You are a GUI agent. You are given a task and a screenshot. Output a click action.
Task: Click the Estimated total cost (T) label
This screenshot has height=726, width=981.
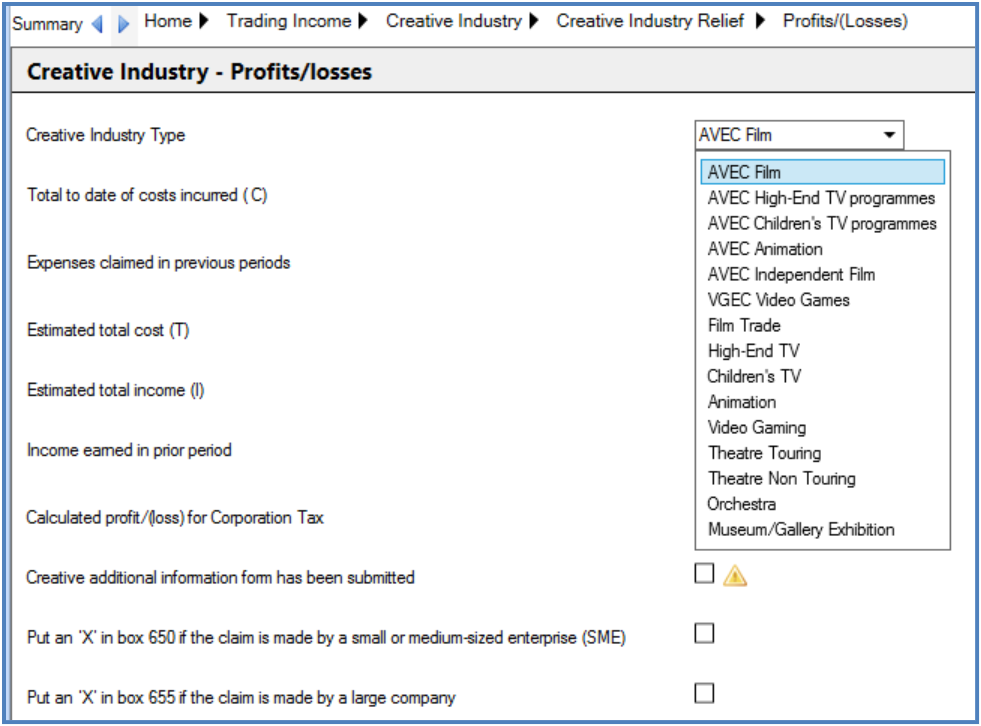click(108, 330)
